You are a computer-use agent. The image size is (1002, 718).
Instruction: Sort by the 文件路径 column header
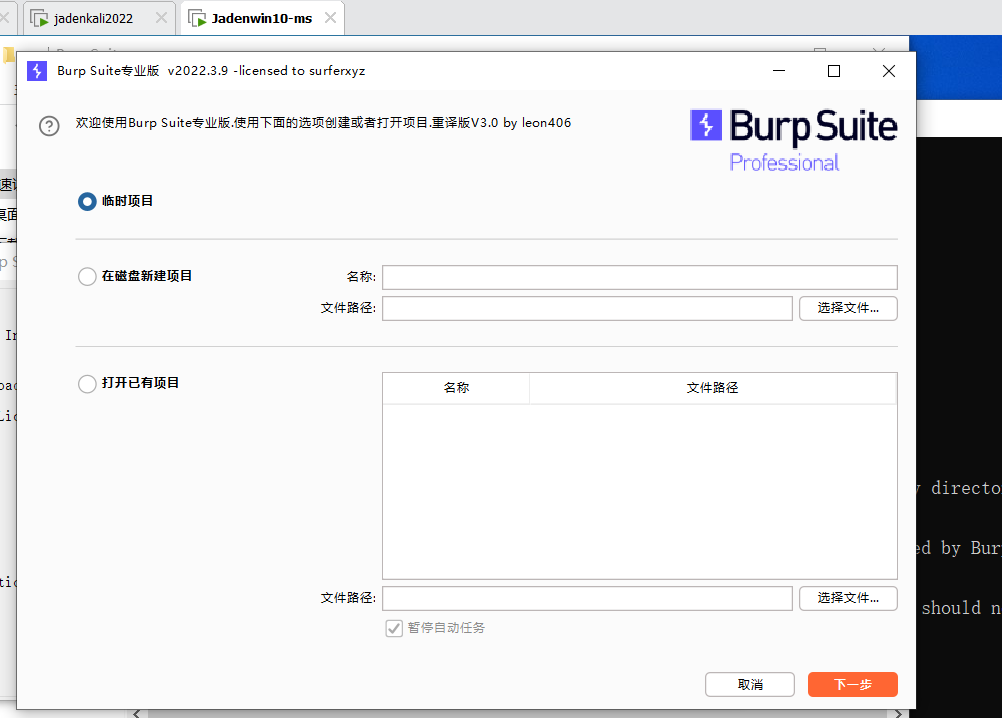713,388
